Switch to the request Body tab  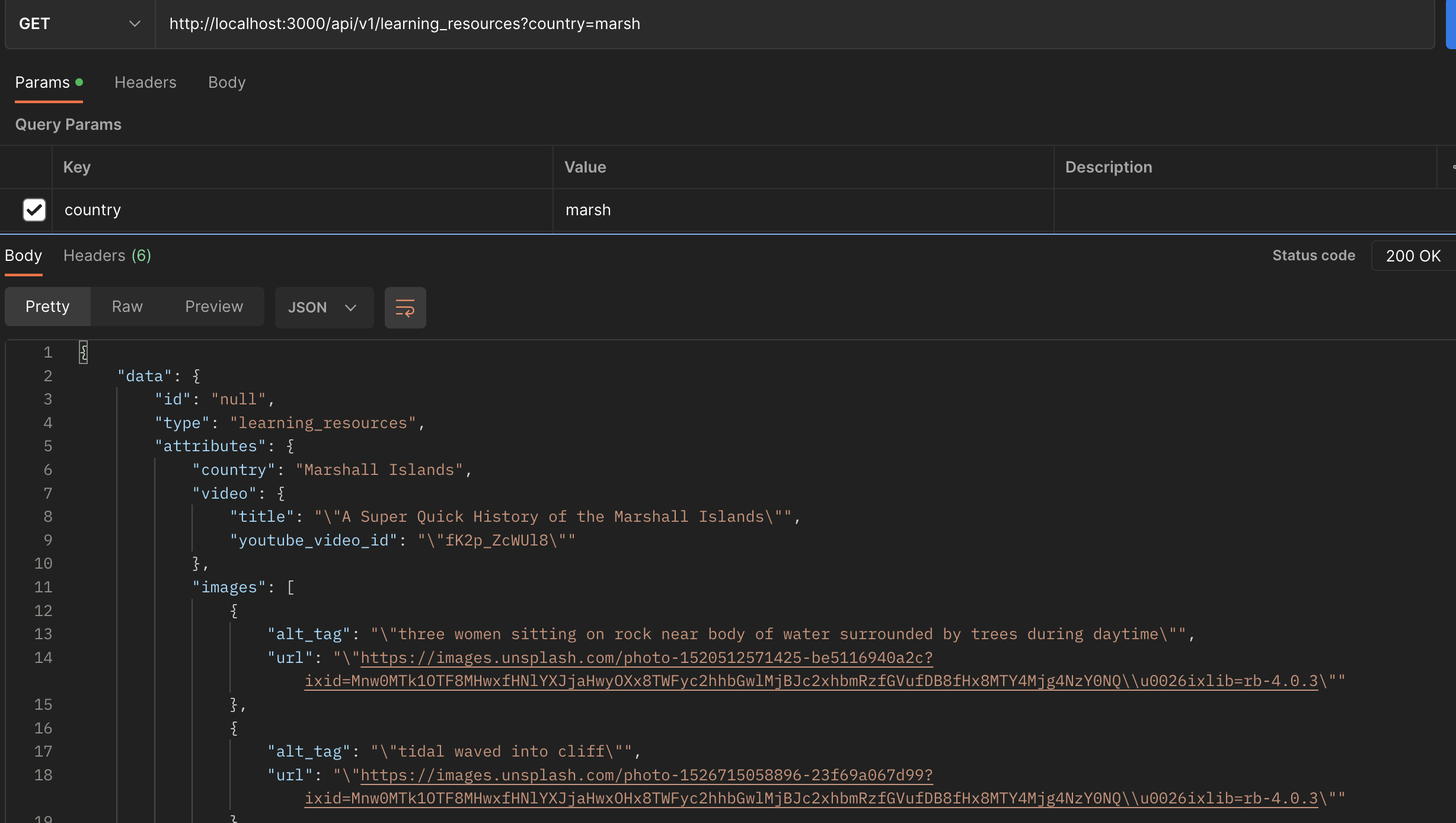[x=226, y=82]
